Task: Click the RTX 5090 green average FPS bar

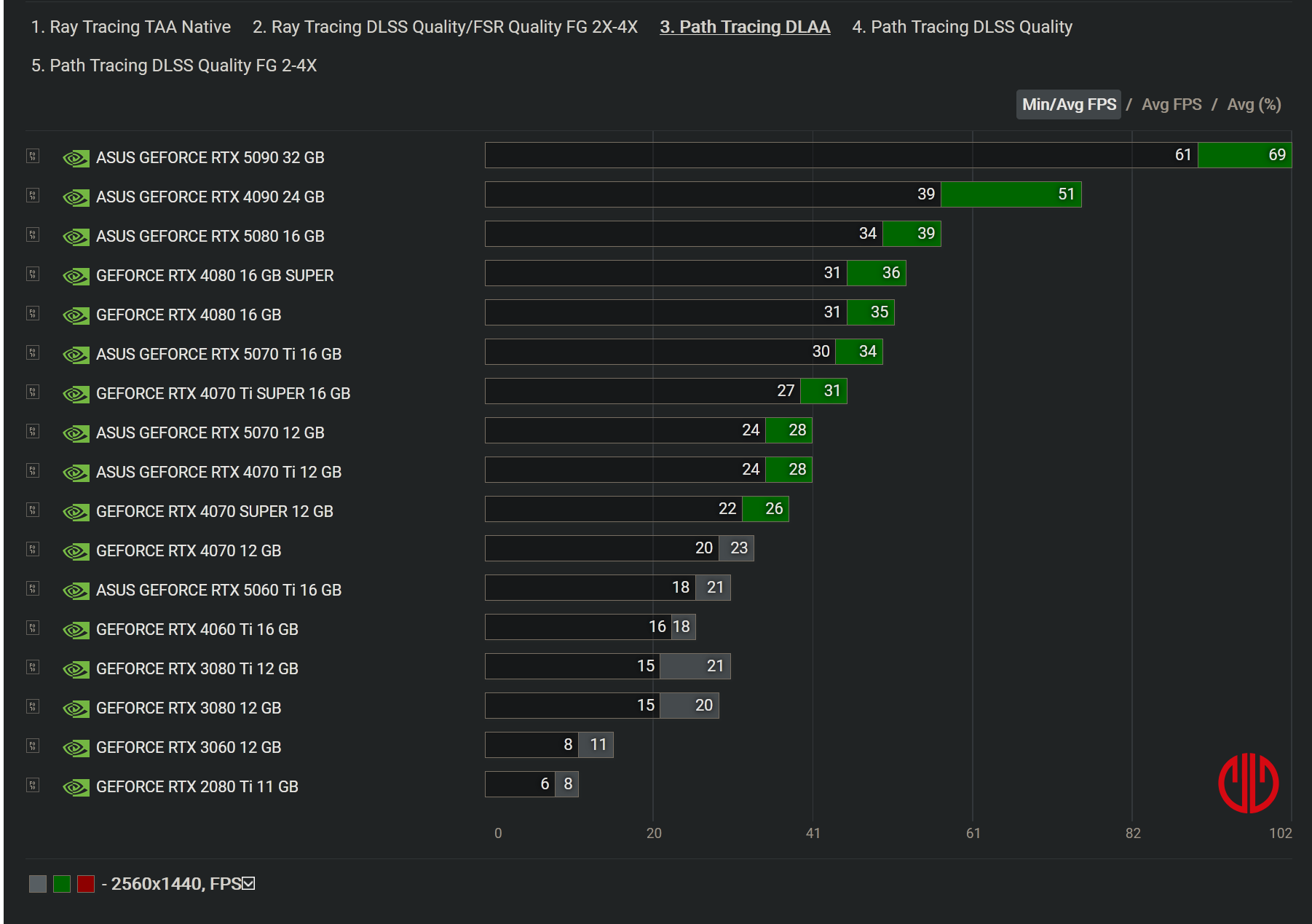Action: pyautogui.click(x=1244, y=155)
